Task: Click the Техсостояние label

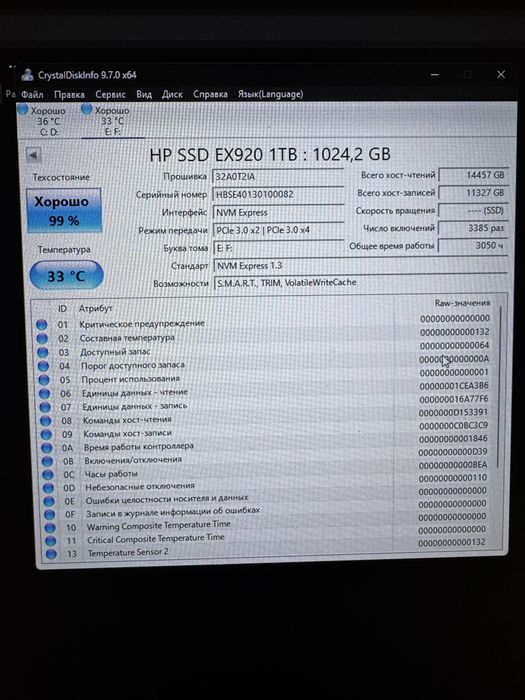Action: (61, 177)
